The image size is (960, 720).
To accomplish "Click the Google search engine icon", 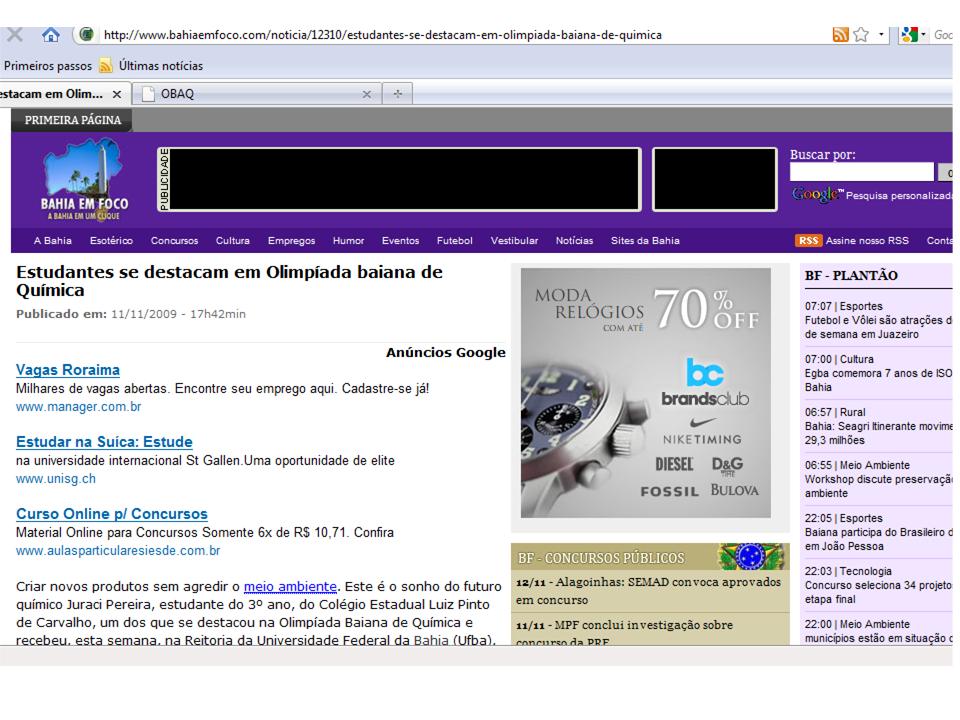I will point(909,35).
